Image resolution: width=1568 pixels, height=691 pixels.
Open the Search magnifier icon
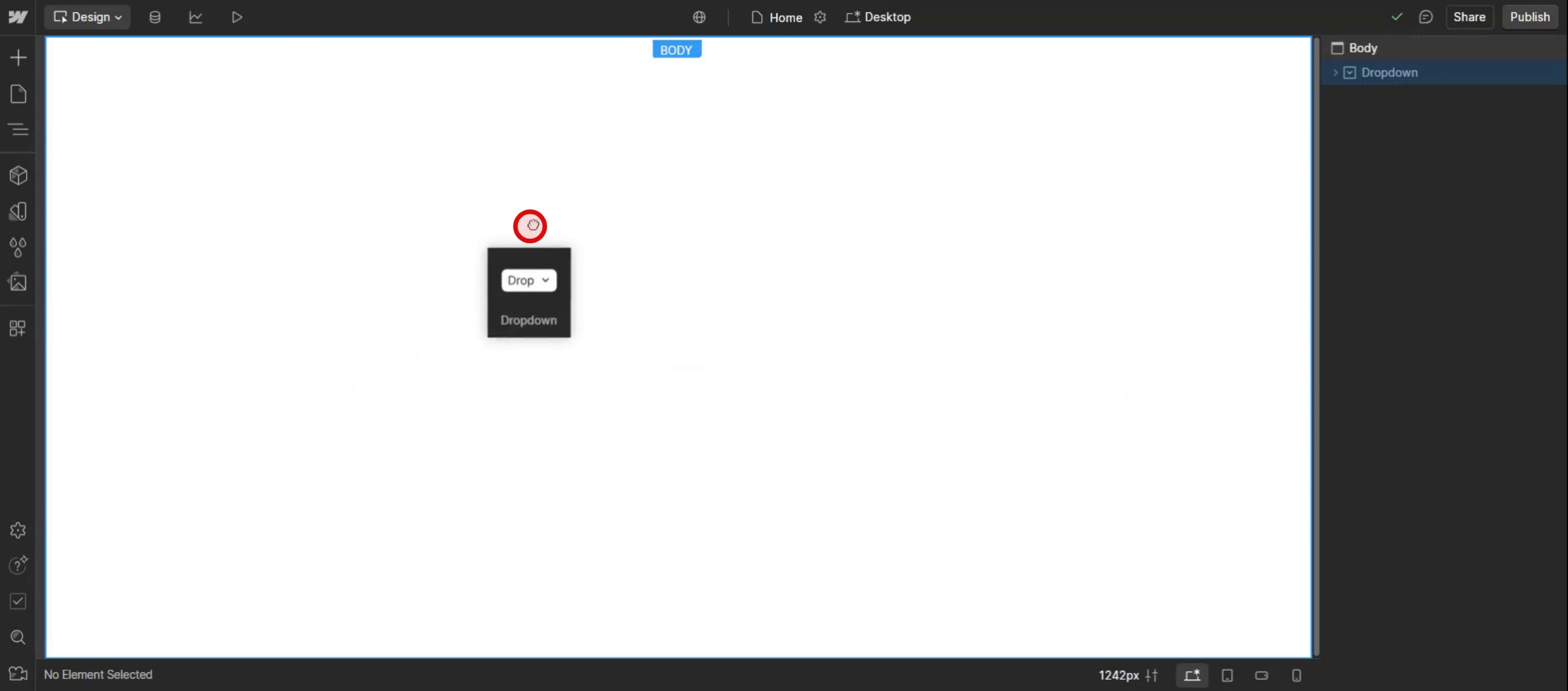[x=18, y=637]
